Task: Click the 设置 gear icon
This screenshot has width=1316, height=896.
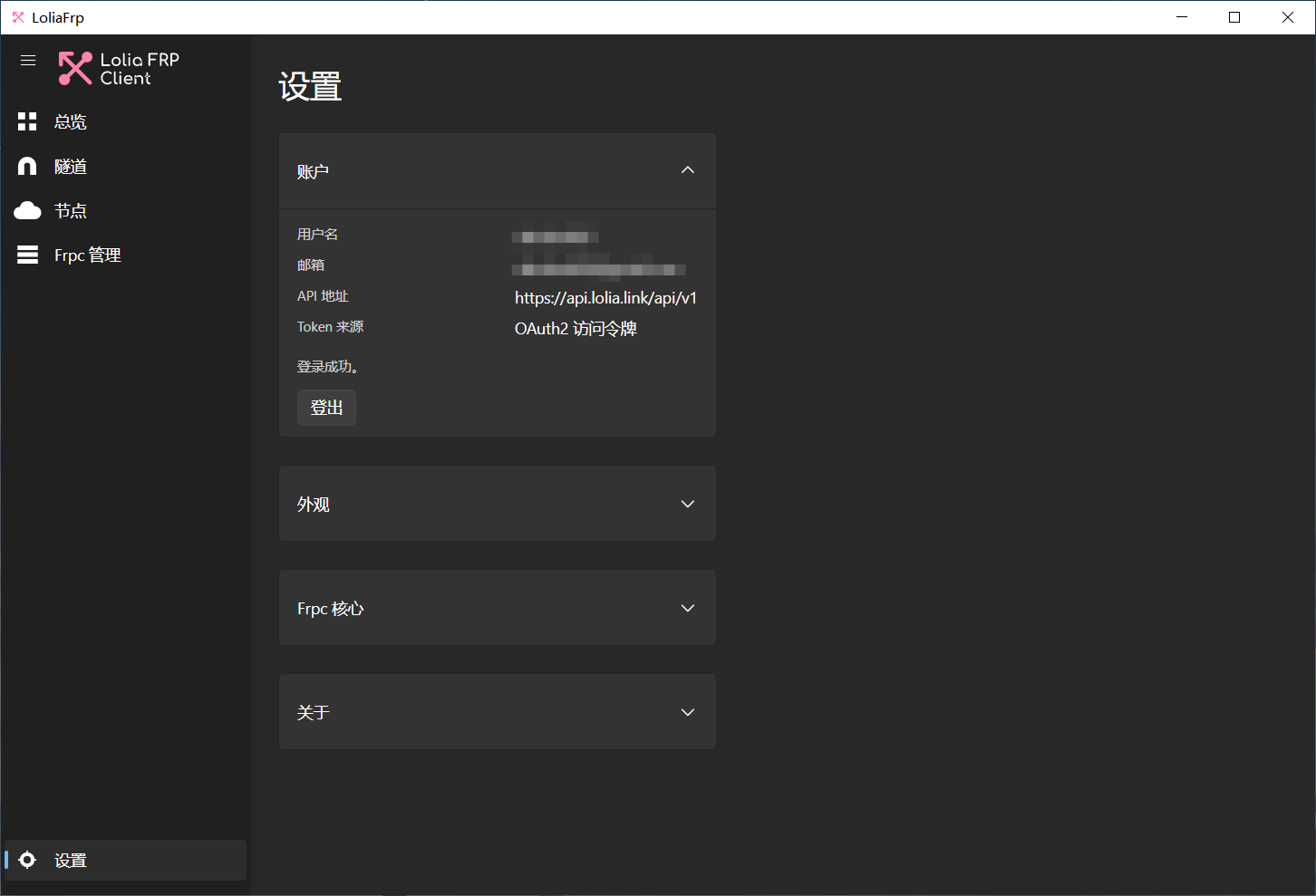Action: click(27, 860)
